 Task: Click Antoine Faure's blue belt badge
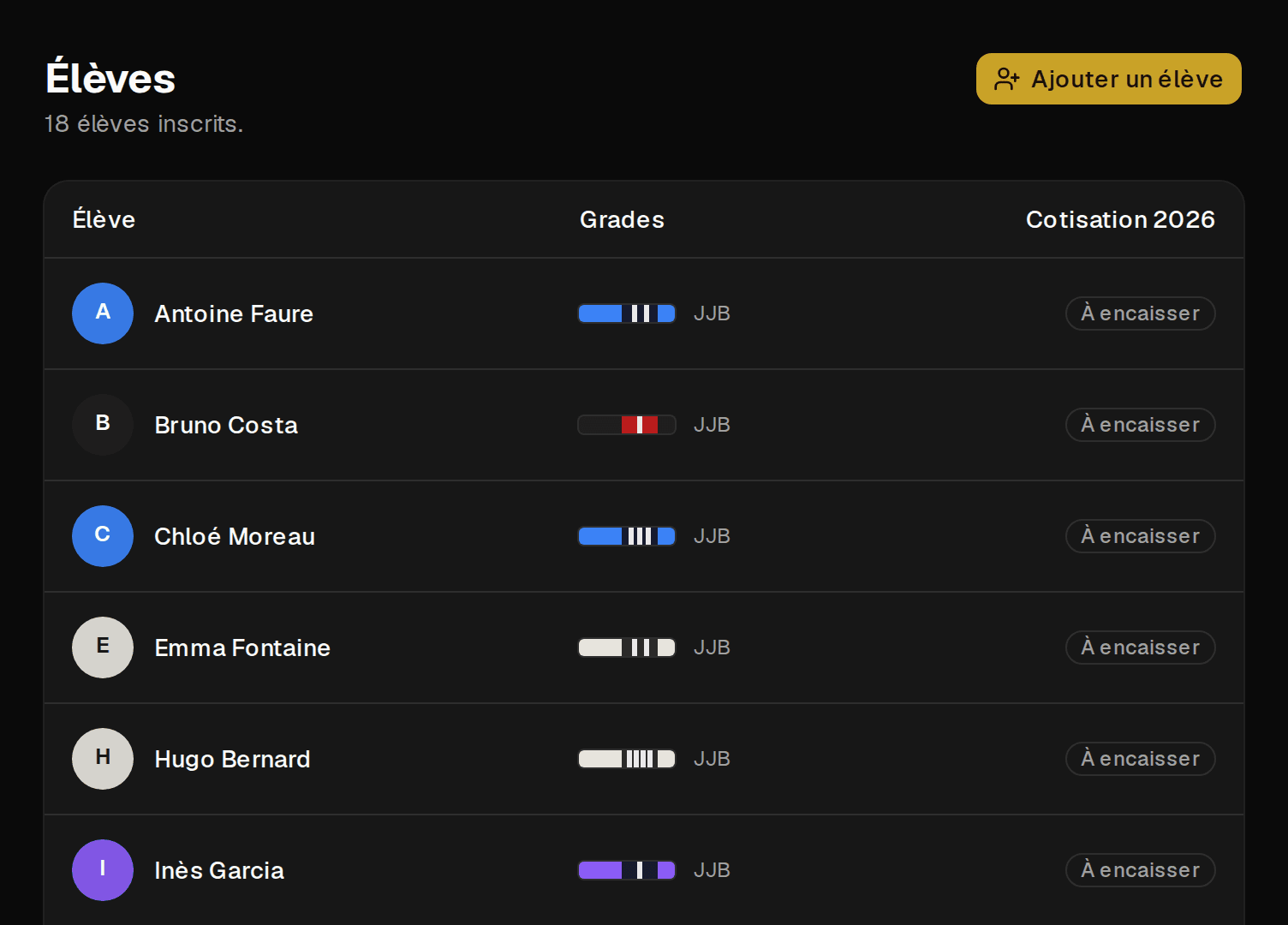627,313
